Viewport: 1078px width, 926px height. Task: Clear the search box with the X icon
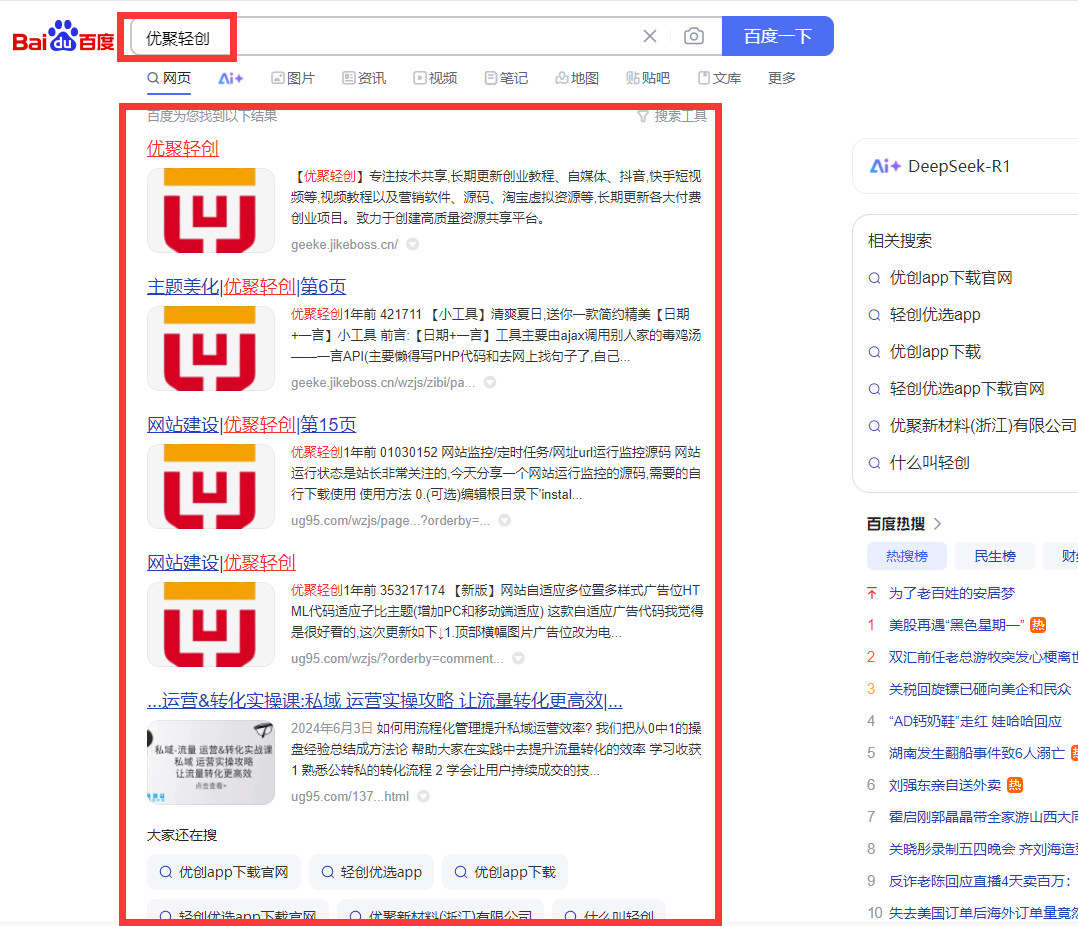(649, 35)
